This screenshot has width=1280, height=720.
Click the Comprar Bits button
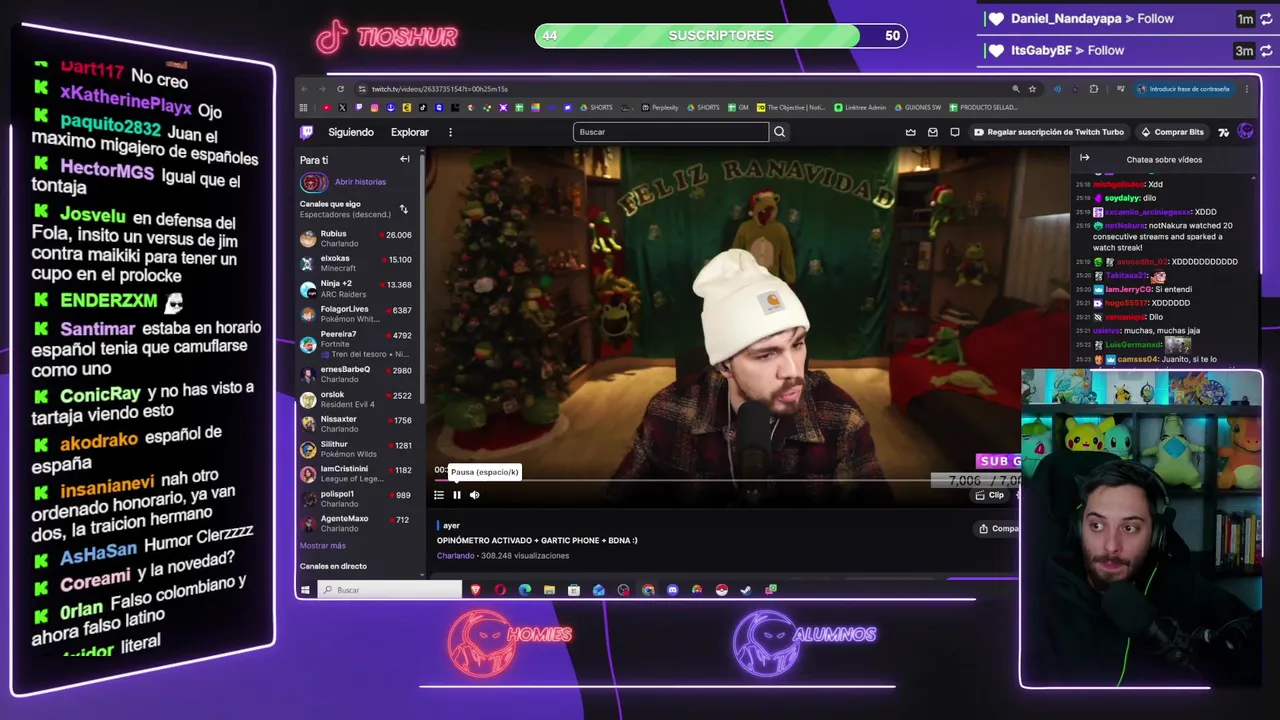tap(1172, 132)
